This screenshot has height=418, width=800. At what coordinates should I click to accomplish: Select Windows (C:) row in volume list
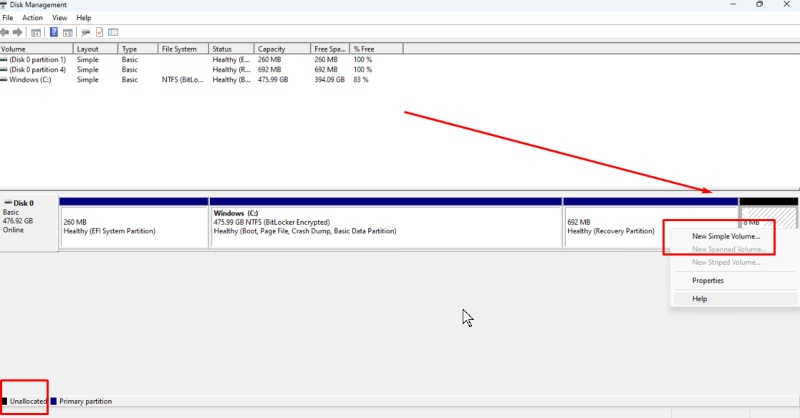30,80
